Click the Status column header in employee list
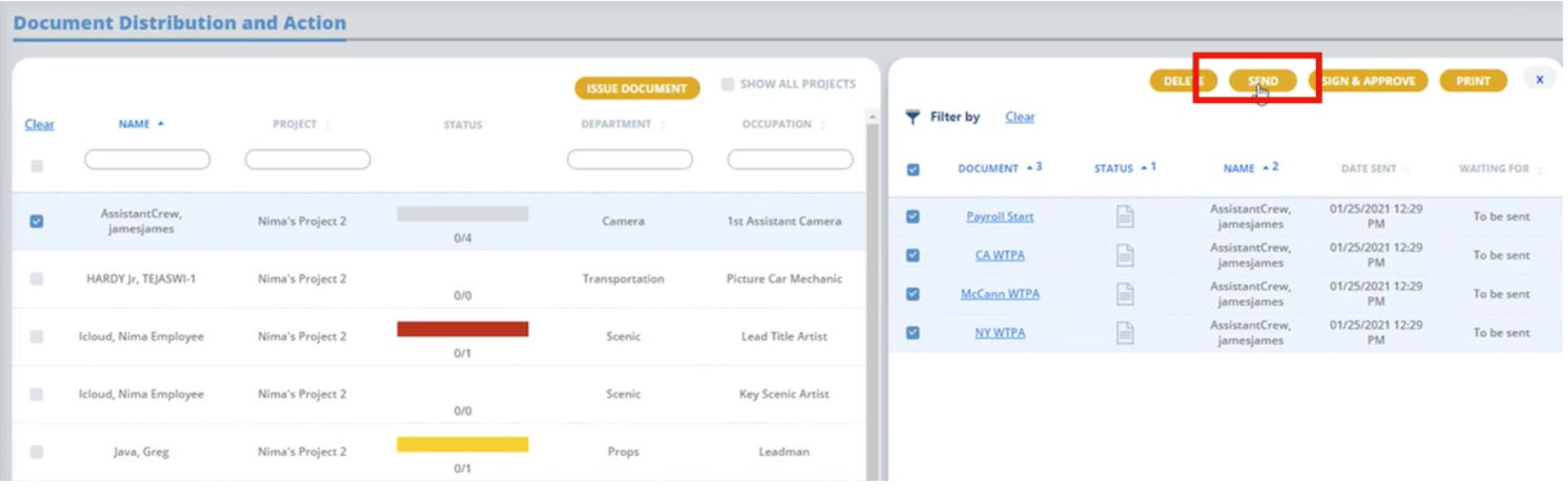 [x=462, y=125]
